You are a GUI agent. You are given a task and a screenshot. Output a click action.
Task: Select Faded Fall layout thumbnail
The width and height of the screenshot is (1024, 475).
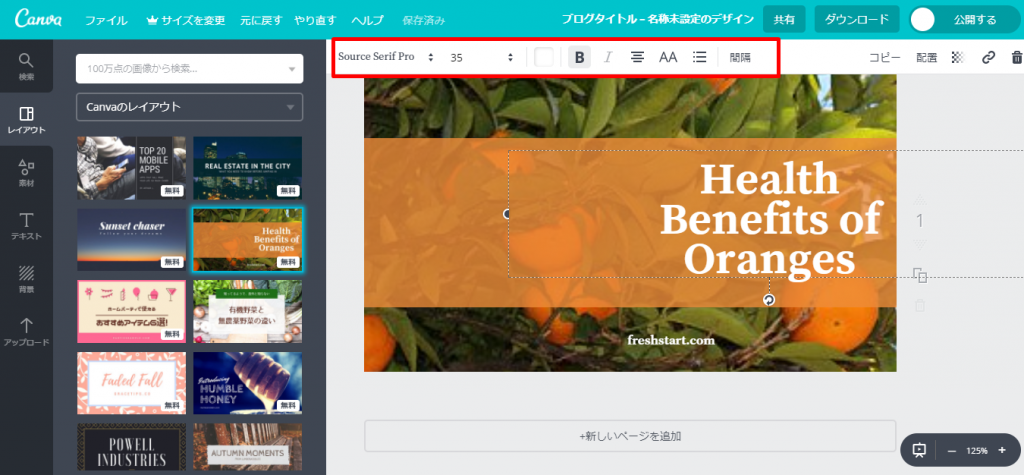click(x=131, y=384)
